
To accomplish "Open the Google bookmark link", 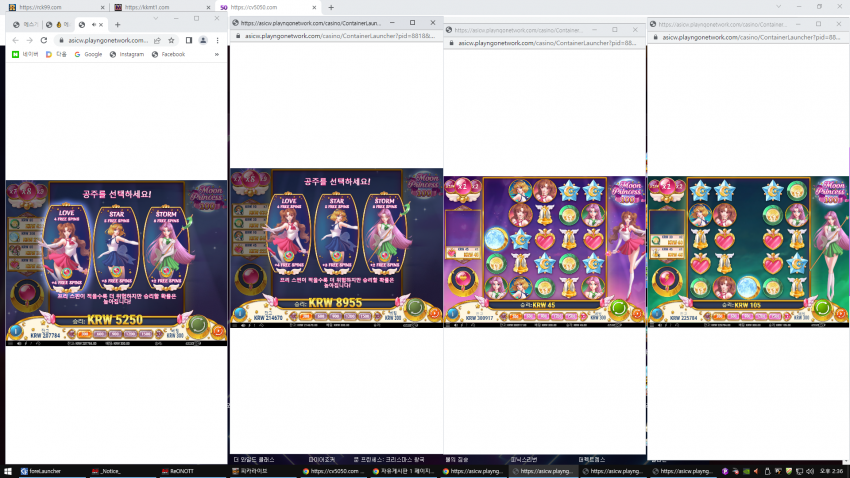I will coord(88,54).
